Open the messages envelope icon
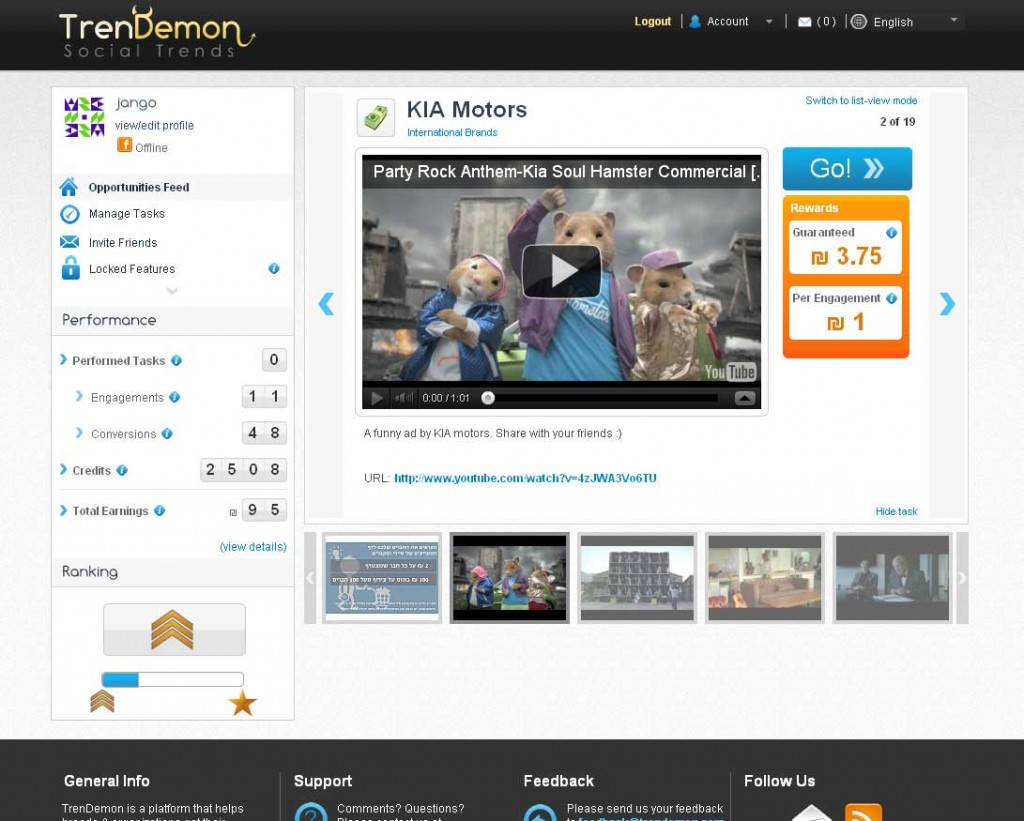This screenshot has width=1024, height=821. 805,22
